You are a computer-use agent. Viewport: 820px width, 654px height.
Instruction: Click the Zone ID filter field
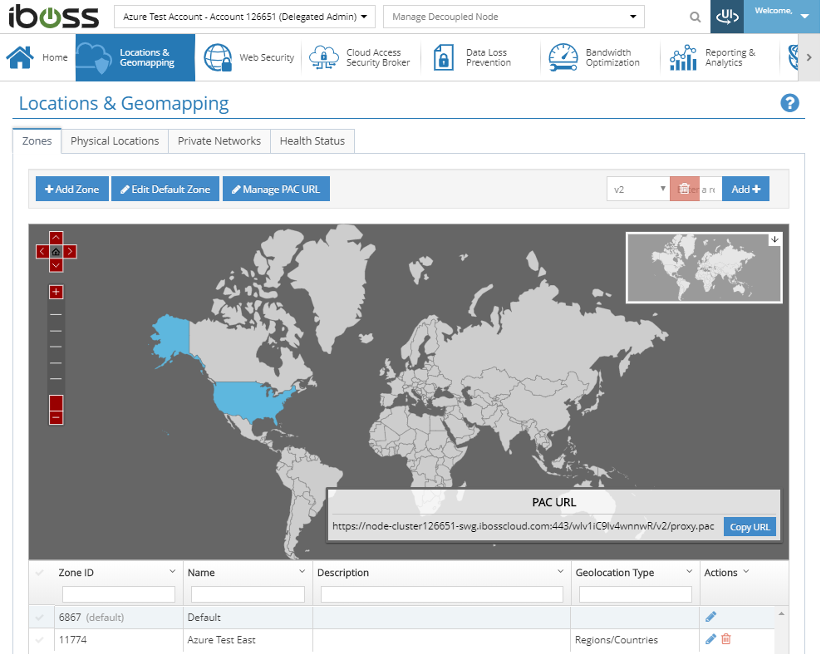coord(119,594)
